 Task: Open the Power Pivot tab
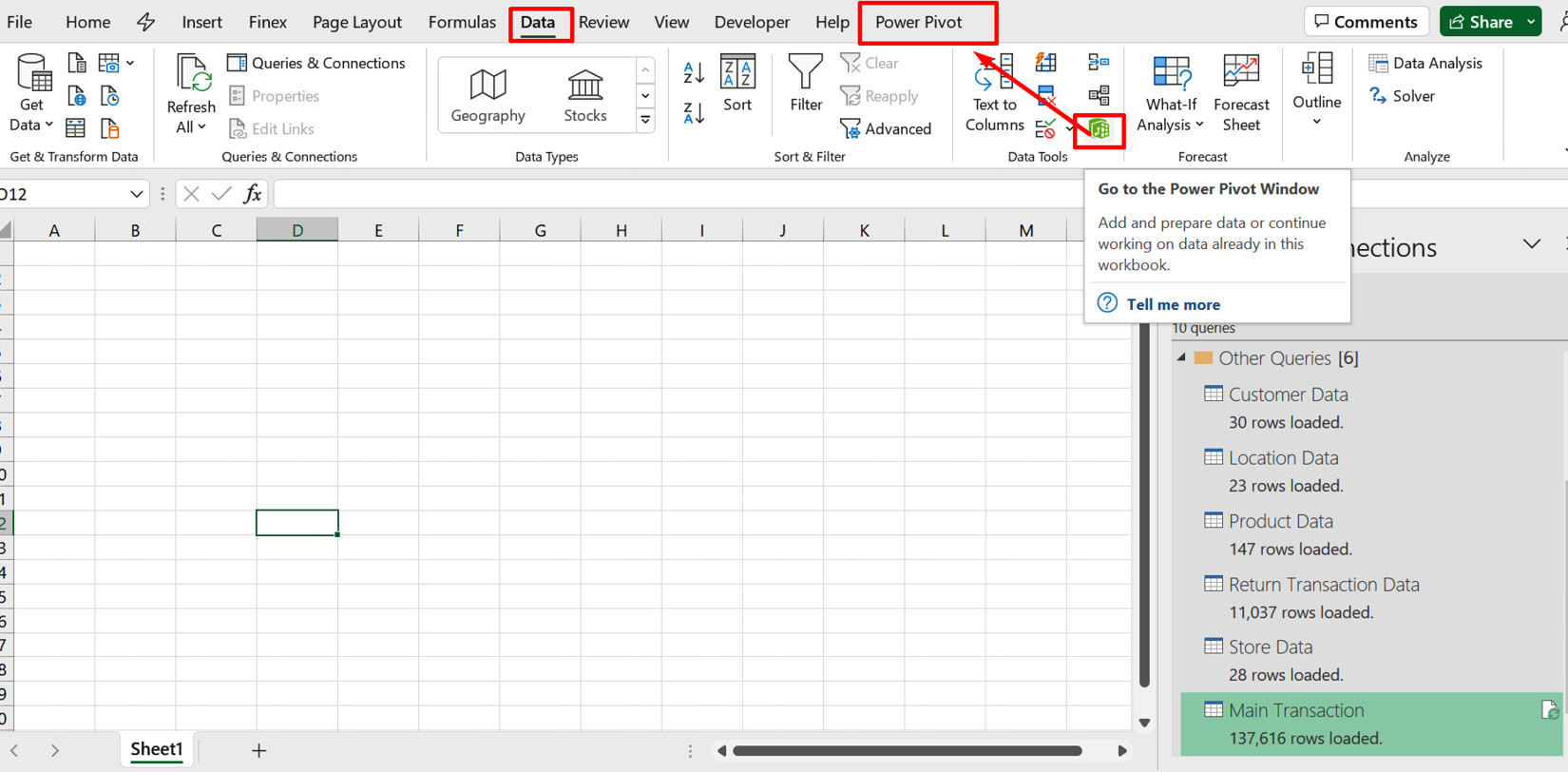tap(918, 22)
